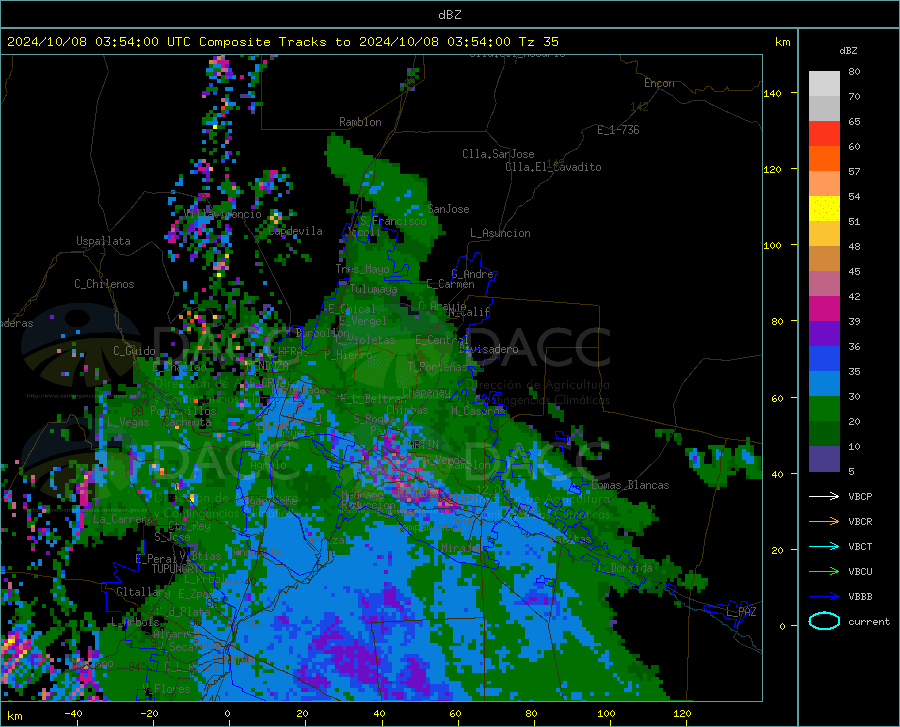Screen dimensions: 900x727
Task: Click the 'Tz 35' value in the header
Action: (538, 42)
